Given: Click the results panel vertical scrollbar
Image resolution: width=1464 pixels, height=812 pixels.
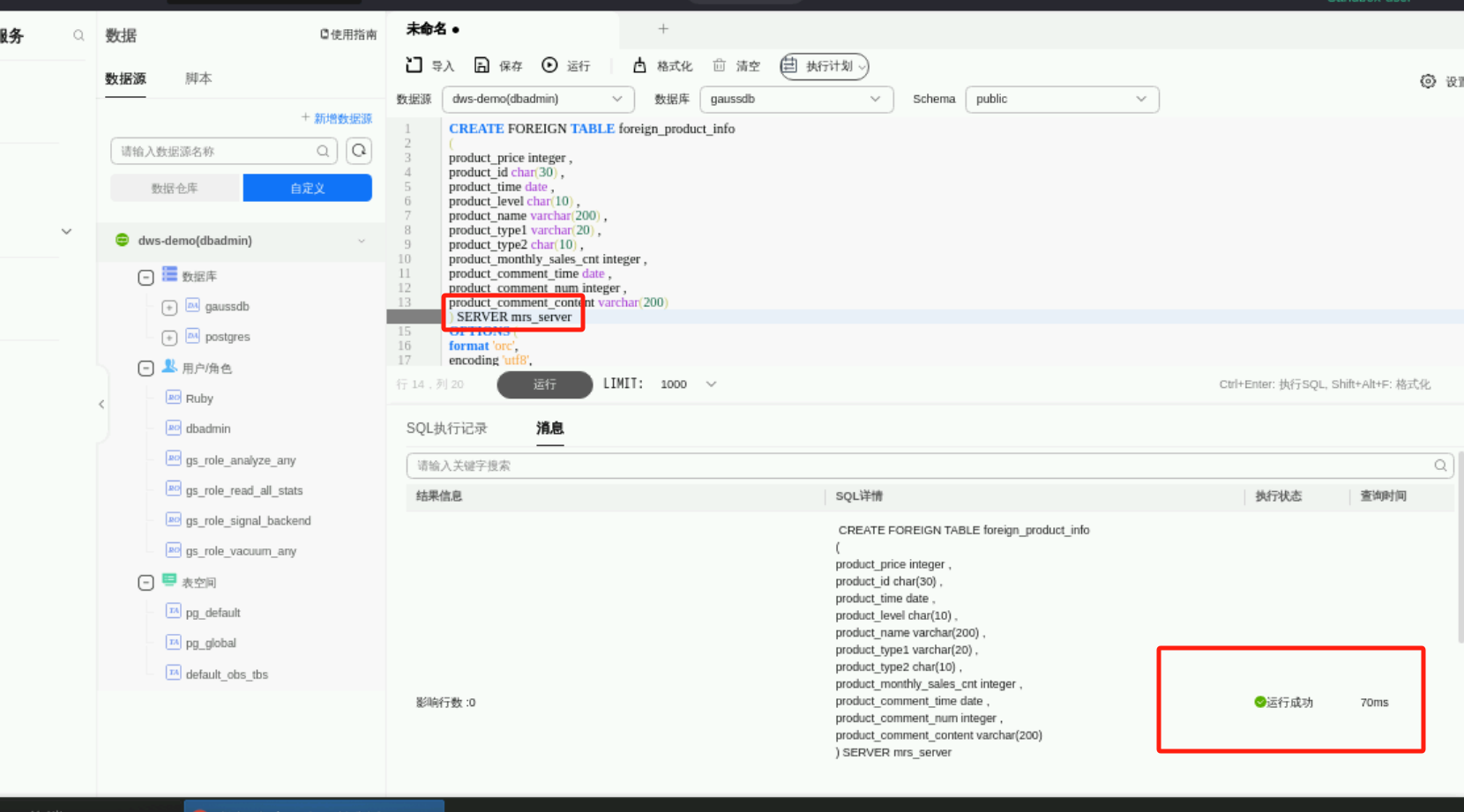Looking at the screenshot, I should point(1460,547).
